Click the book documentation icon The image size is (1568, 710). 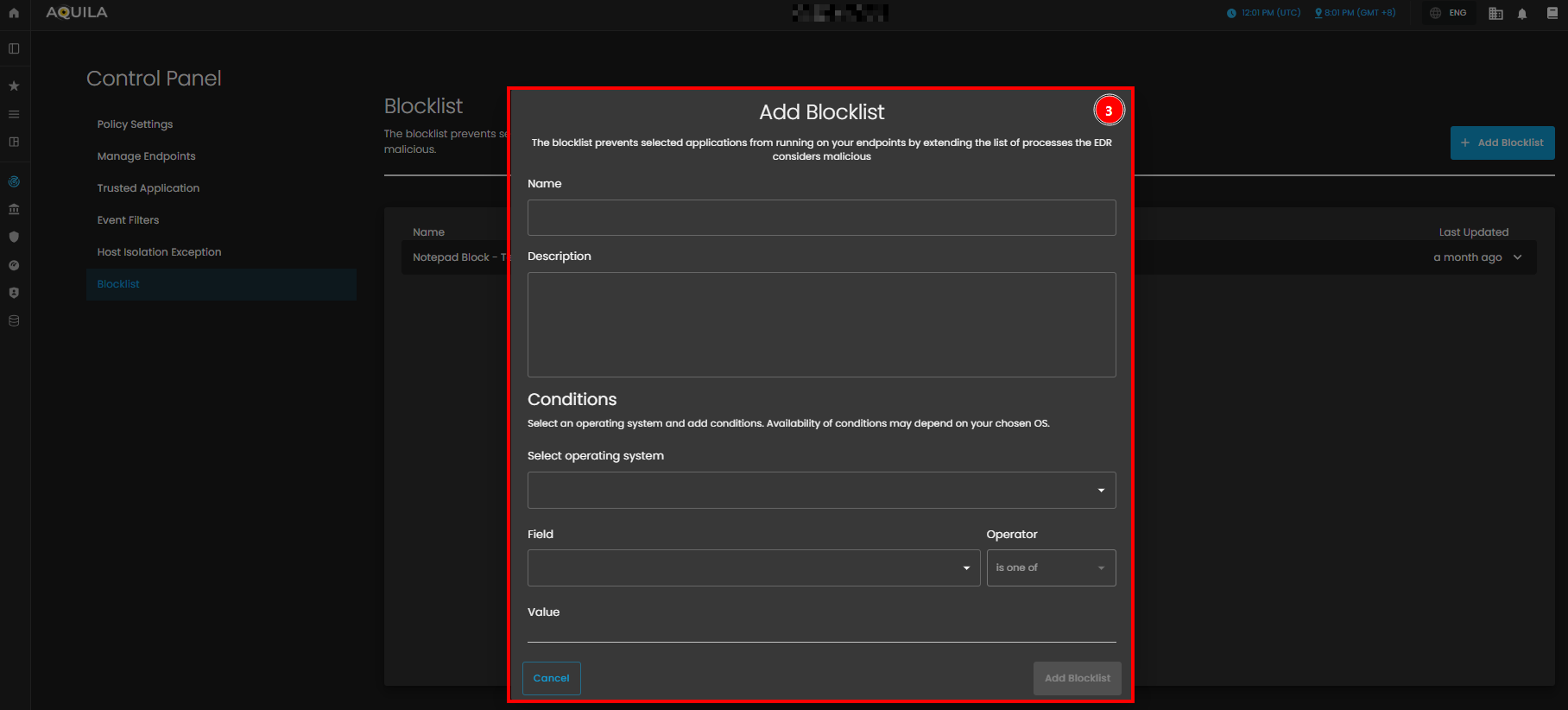[1552, 13]
